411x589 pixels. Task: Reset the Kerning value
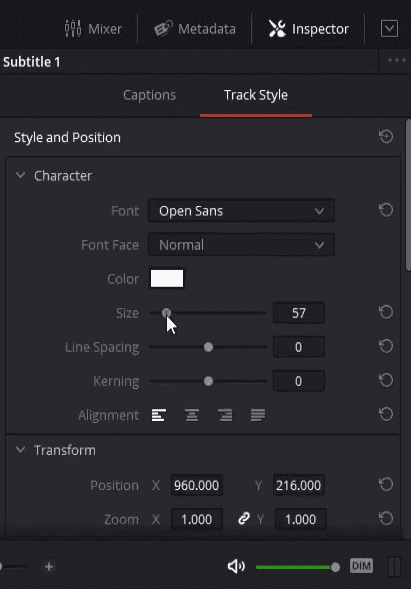tap(386, 380)
